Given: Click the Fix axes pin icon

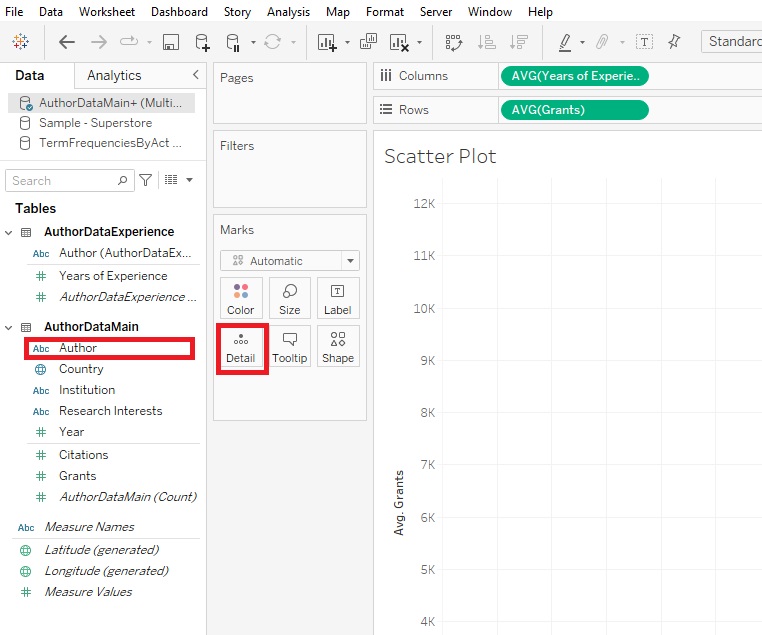Looking at the screenshot, I should [x=674, y=42].
